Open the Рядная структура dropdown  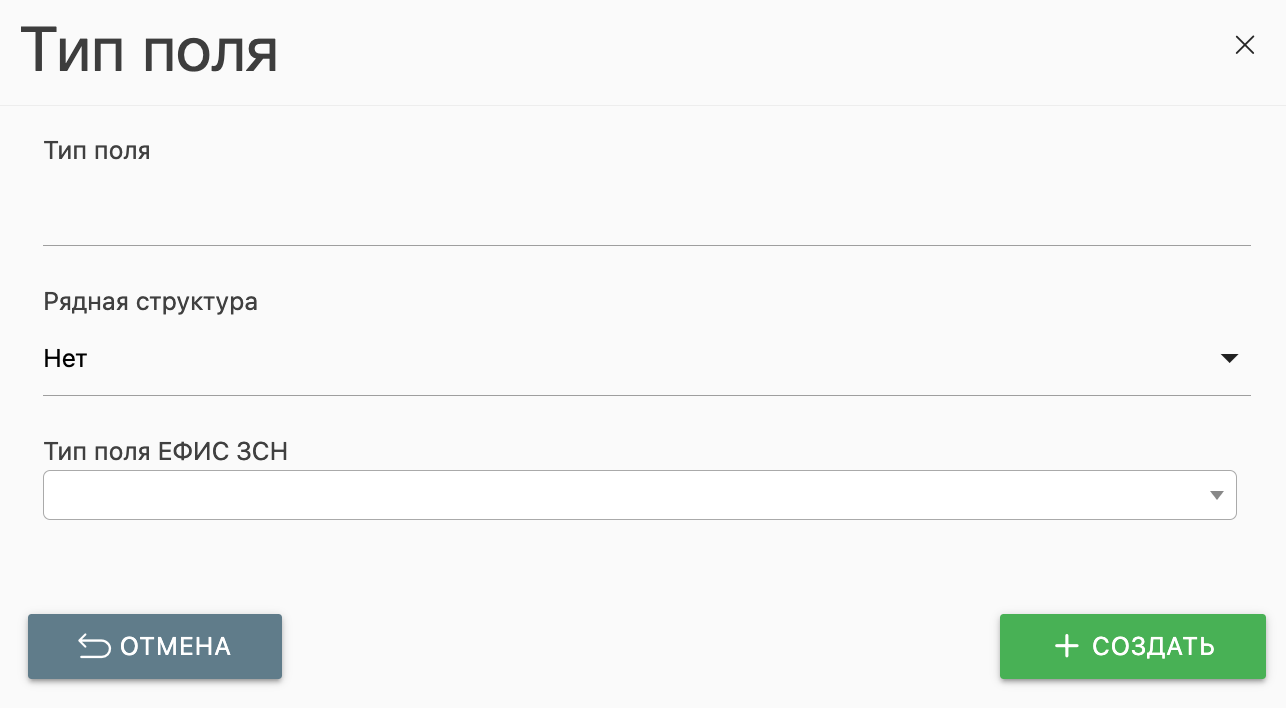(640, 359)
